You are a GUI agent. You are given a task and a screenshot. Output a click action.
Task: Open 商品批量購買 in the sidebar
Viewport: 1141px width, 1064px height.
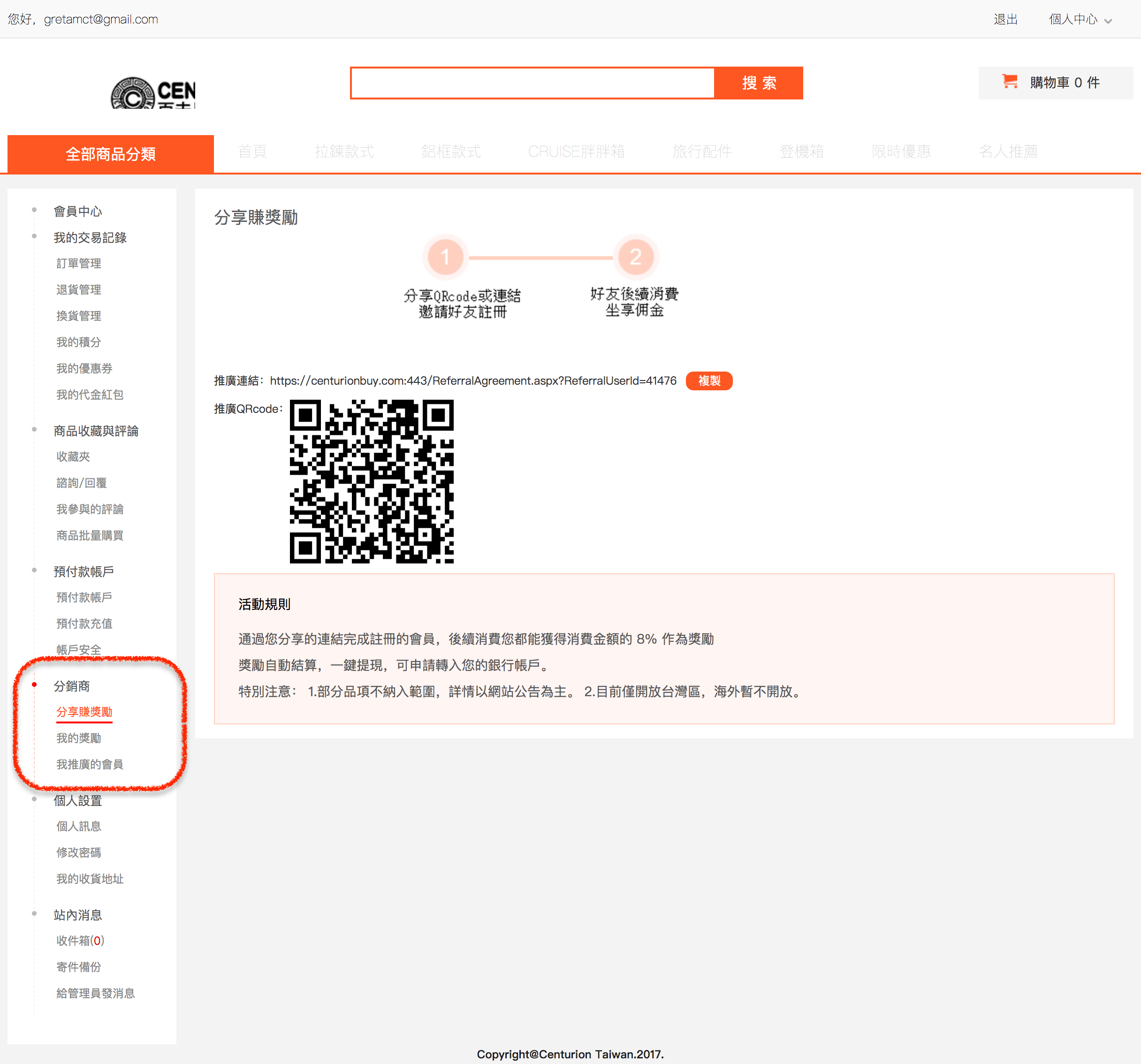click(90, 535)
